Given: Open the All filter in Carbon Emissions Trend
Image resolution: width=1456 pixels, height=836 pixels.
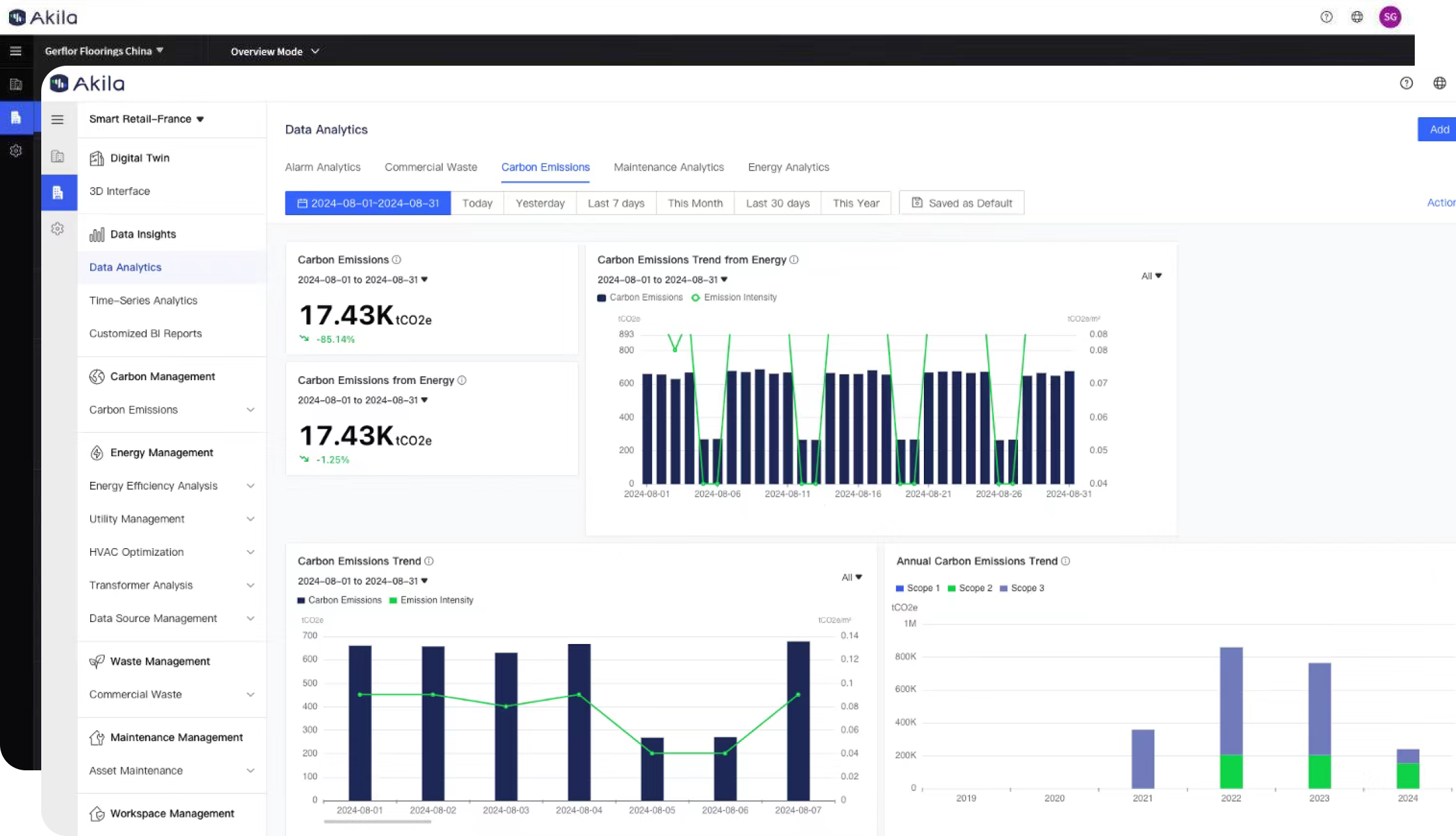Looking at the screenshot, I should 851,577.
